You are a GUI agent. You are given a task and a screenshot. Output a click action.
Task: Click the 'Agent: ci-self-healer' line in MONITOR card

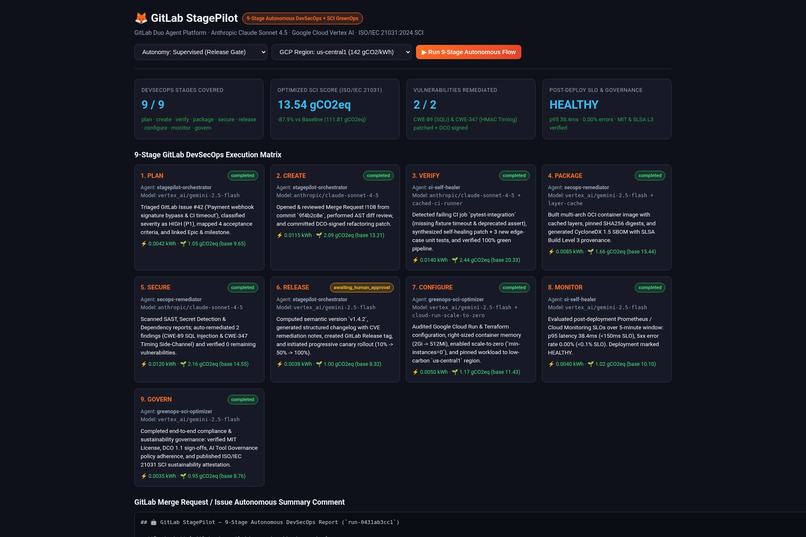pos(572,299)
